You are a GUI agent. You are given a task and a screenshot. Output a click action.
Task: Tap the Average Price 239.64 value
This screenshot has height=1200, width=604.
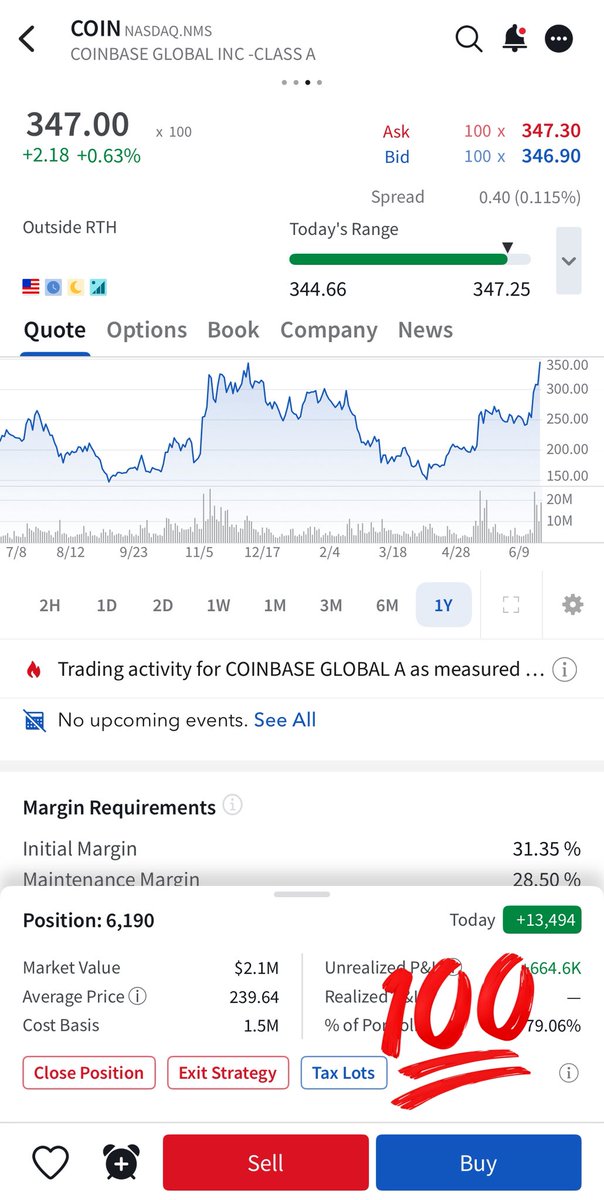point(254,997)
